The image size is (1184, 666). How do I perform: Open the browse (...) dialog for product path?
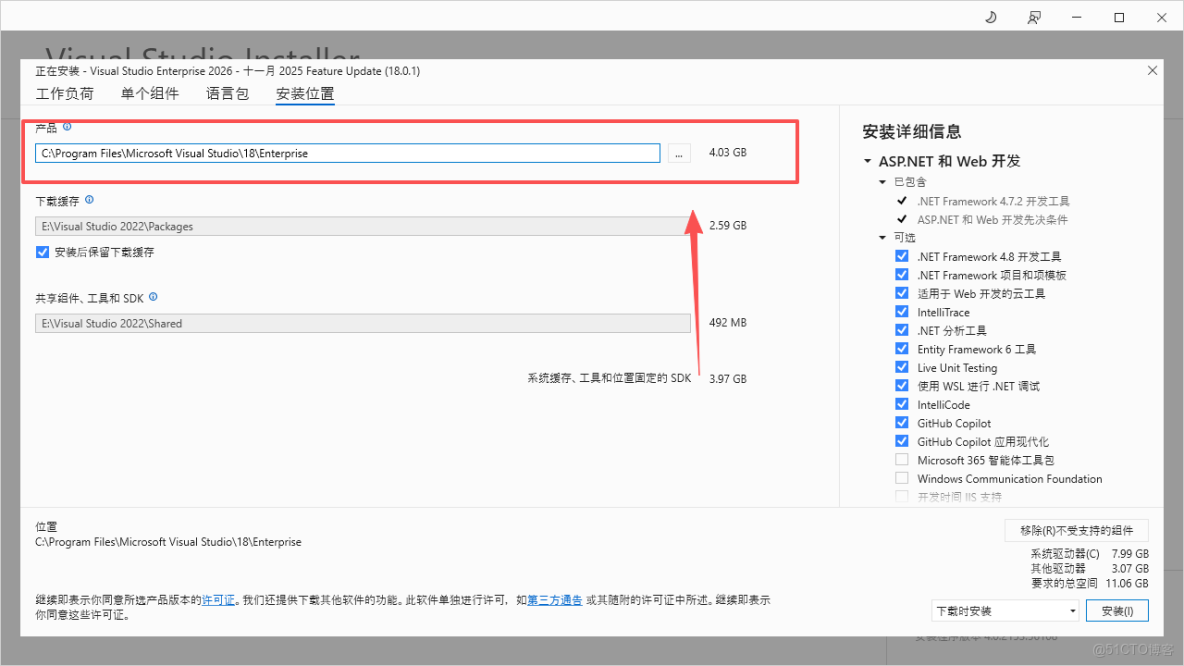tap(679, 152)
